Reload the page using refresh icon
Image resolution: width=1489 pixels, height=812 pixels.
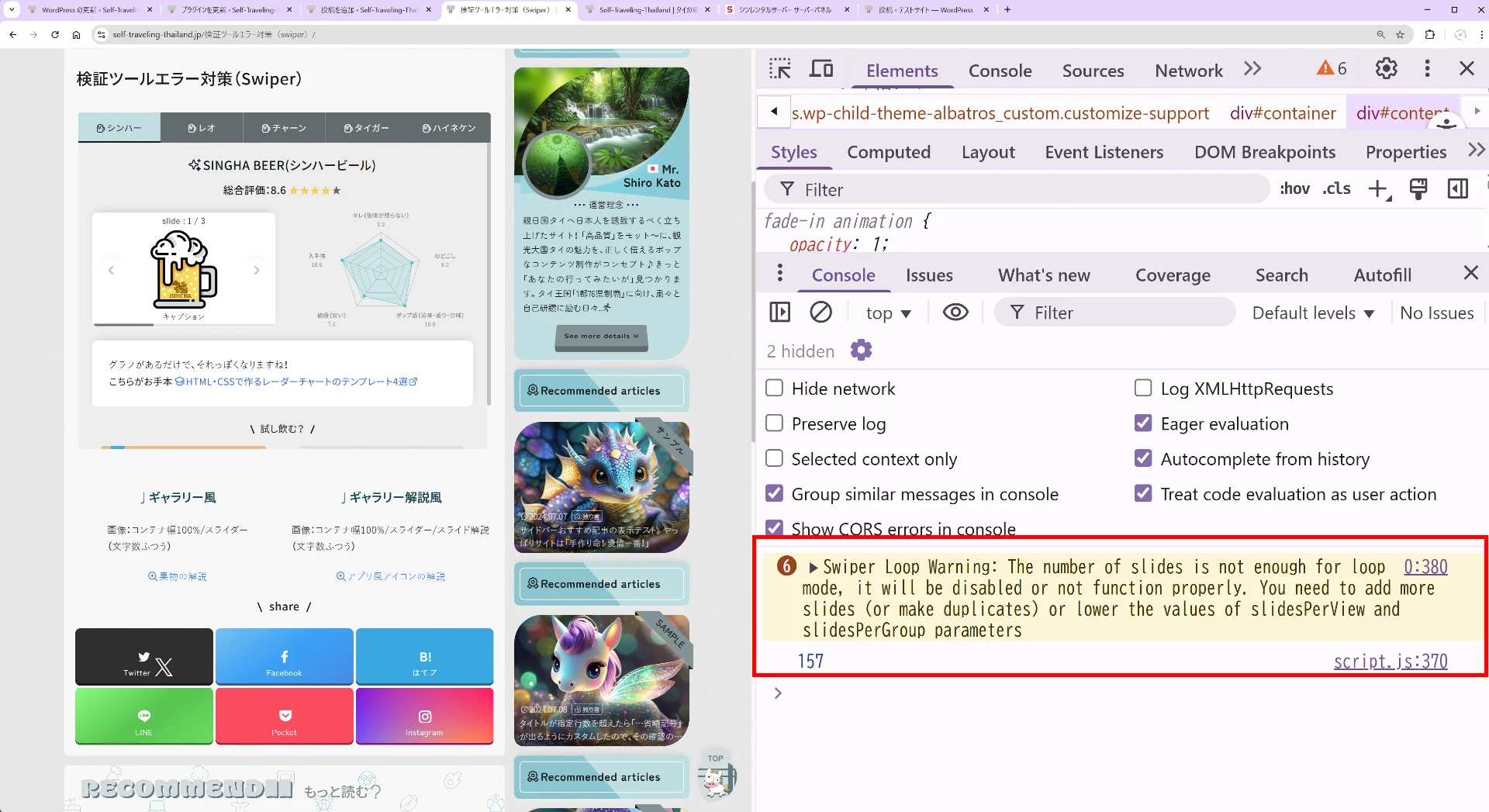point(55,34)
